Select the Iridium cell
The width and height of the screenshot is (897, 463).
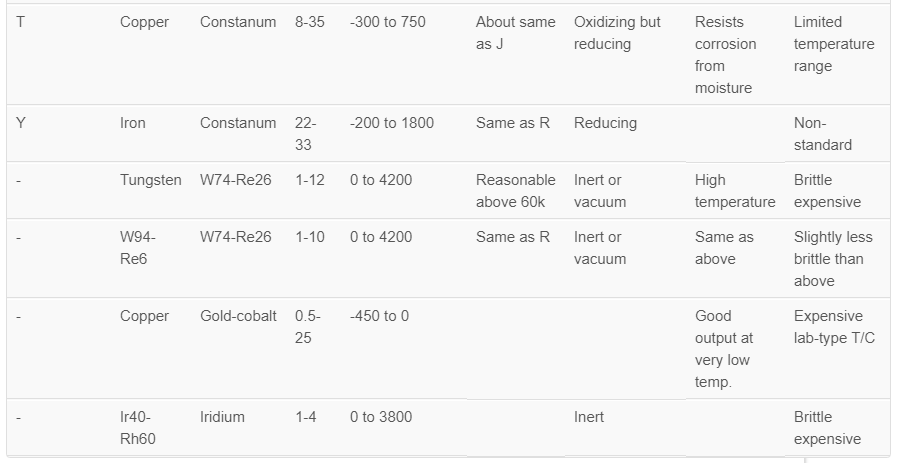click(222, 417)
